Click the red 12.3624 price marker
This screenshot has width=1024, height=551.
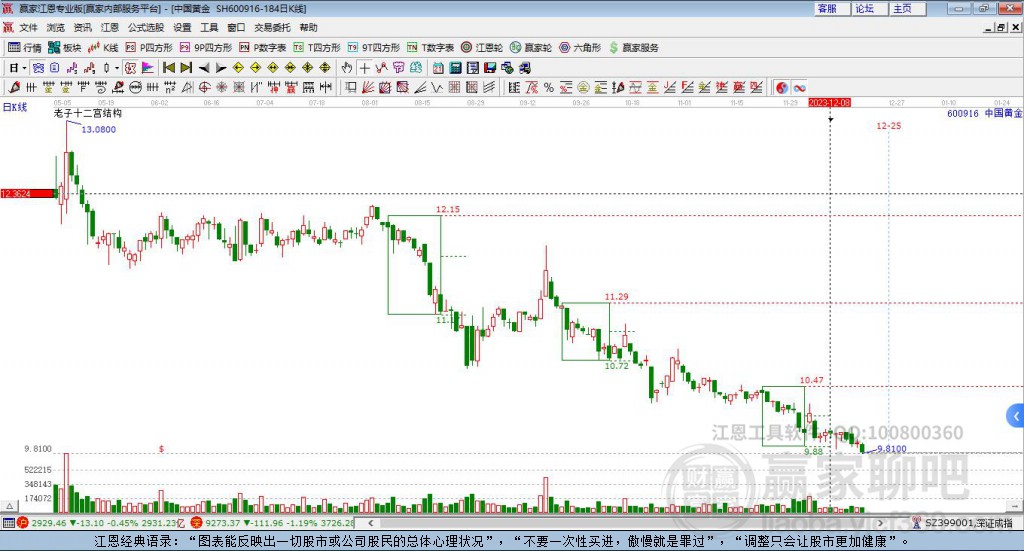pos(29,194)
